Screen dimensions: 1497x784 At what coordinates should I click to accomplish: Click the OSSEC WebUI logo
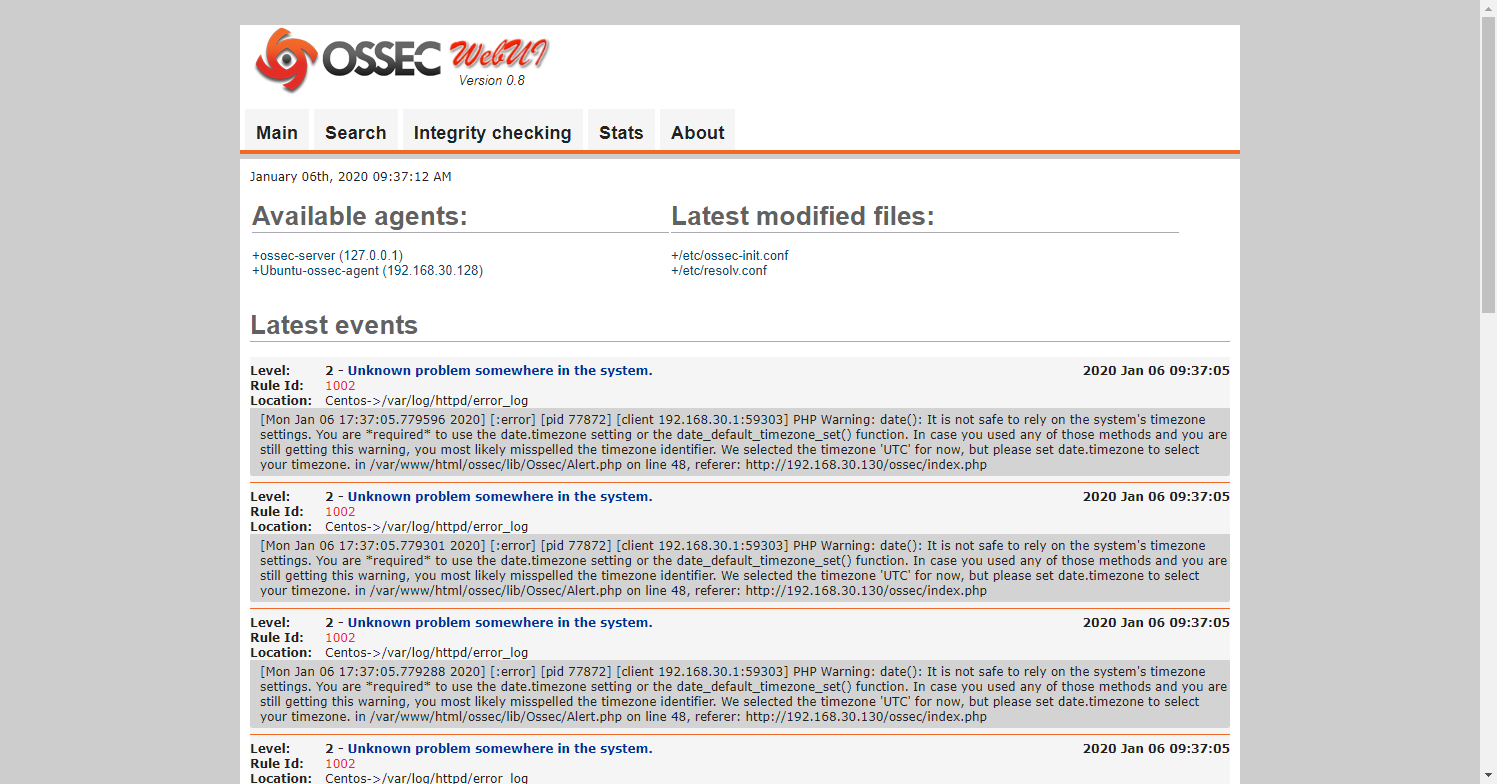click(402, 61)
